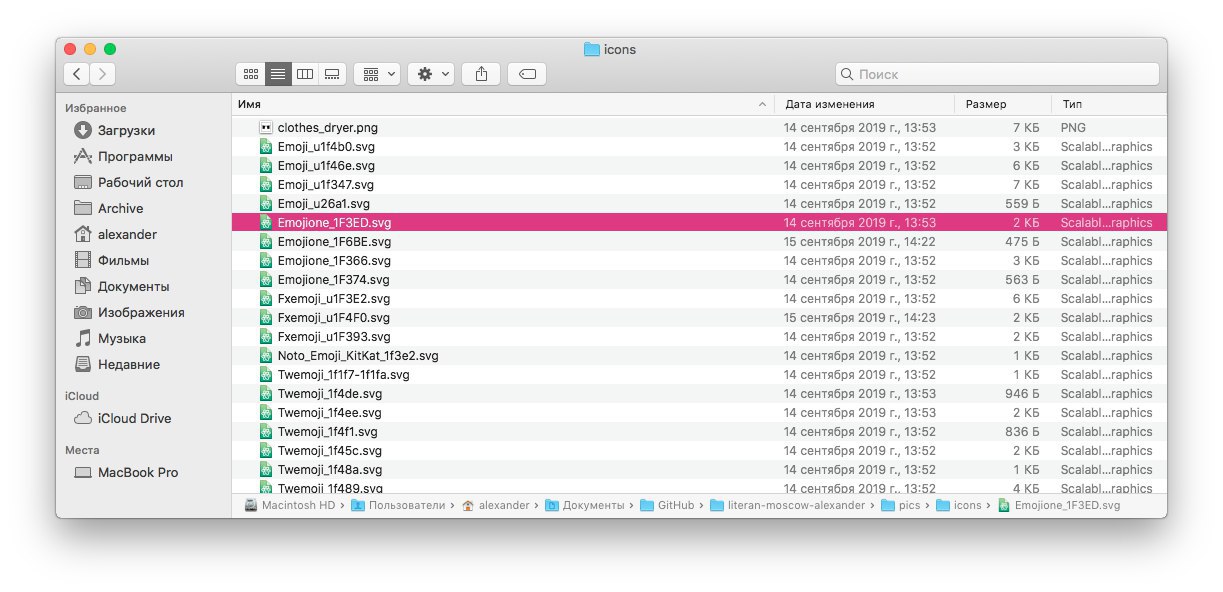Select the clothes_dryer.png file
The height and width of the screenshot is (592, 1223).
pyautogui.click(x=327, y=128)
